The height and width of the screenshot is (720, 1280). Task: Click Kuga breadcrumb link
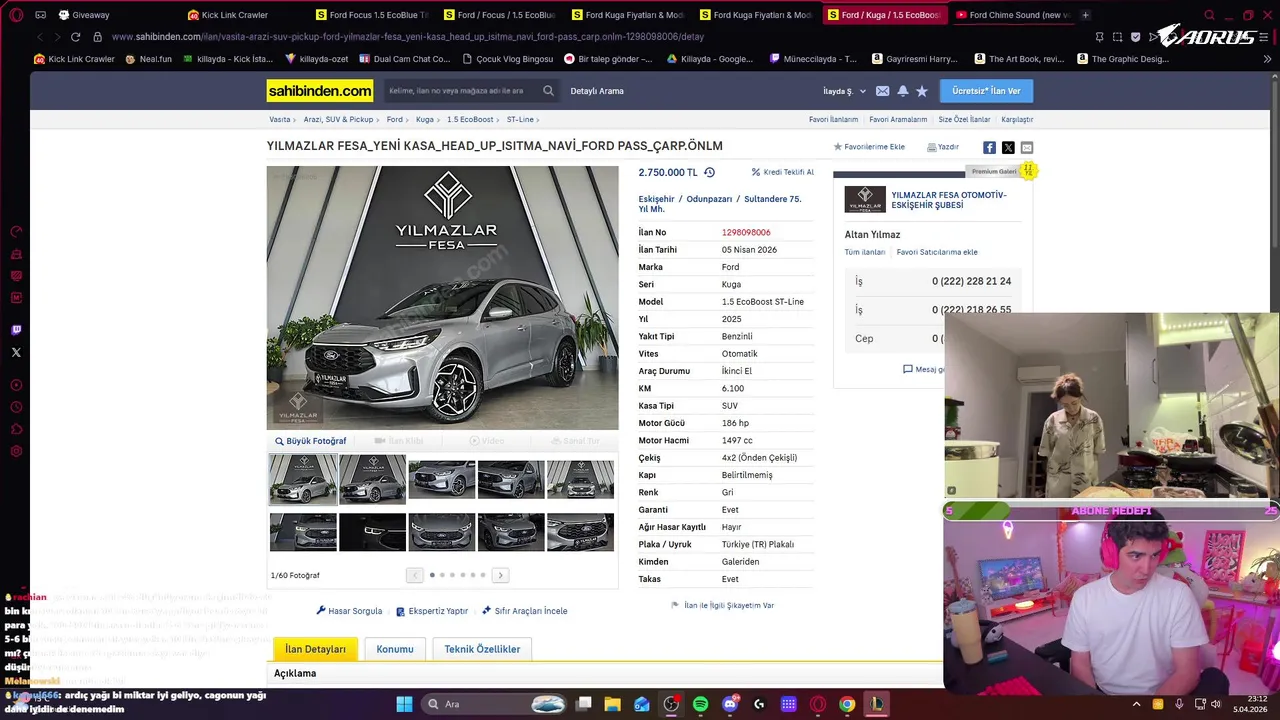coord(425,119)
